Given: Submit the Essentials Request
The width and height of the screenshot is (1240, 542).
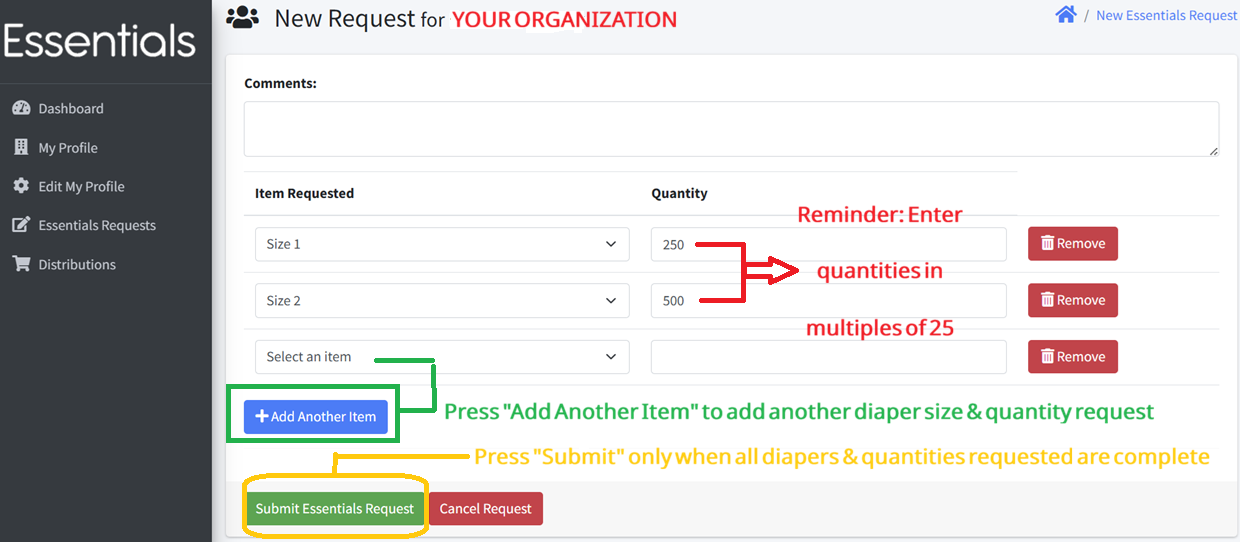Looking at the screenshot, I should (x=335, y=508).
